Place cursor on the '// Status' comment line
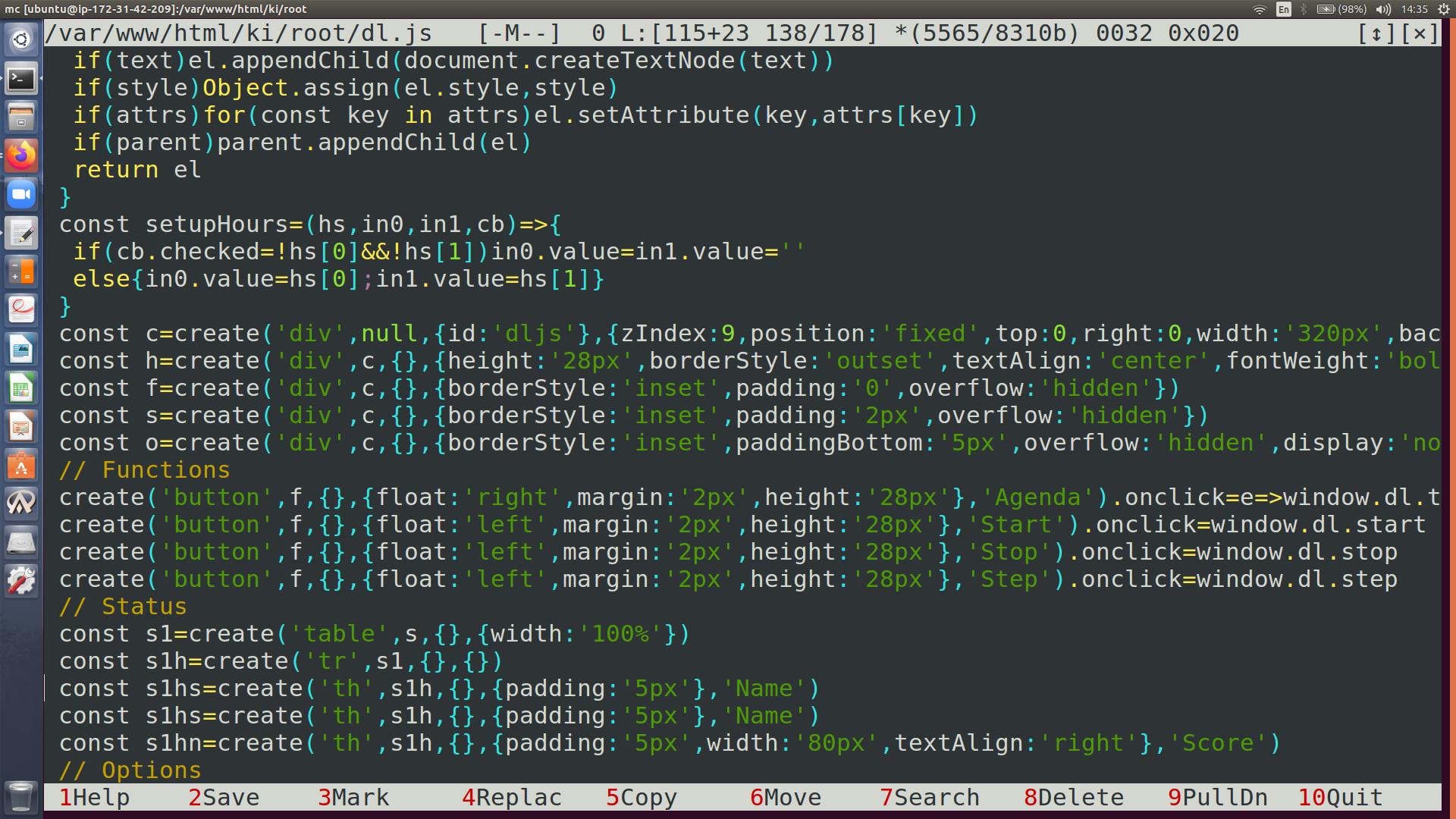Screen dimensions: 1456x819 (144, 607)
